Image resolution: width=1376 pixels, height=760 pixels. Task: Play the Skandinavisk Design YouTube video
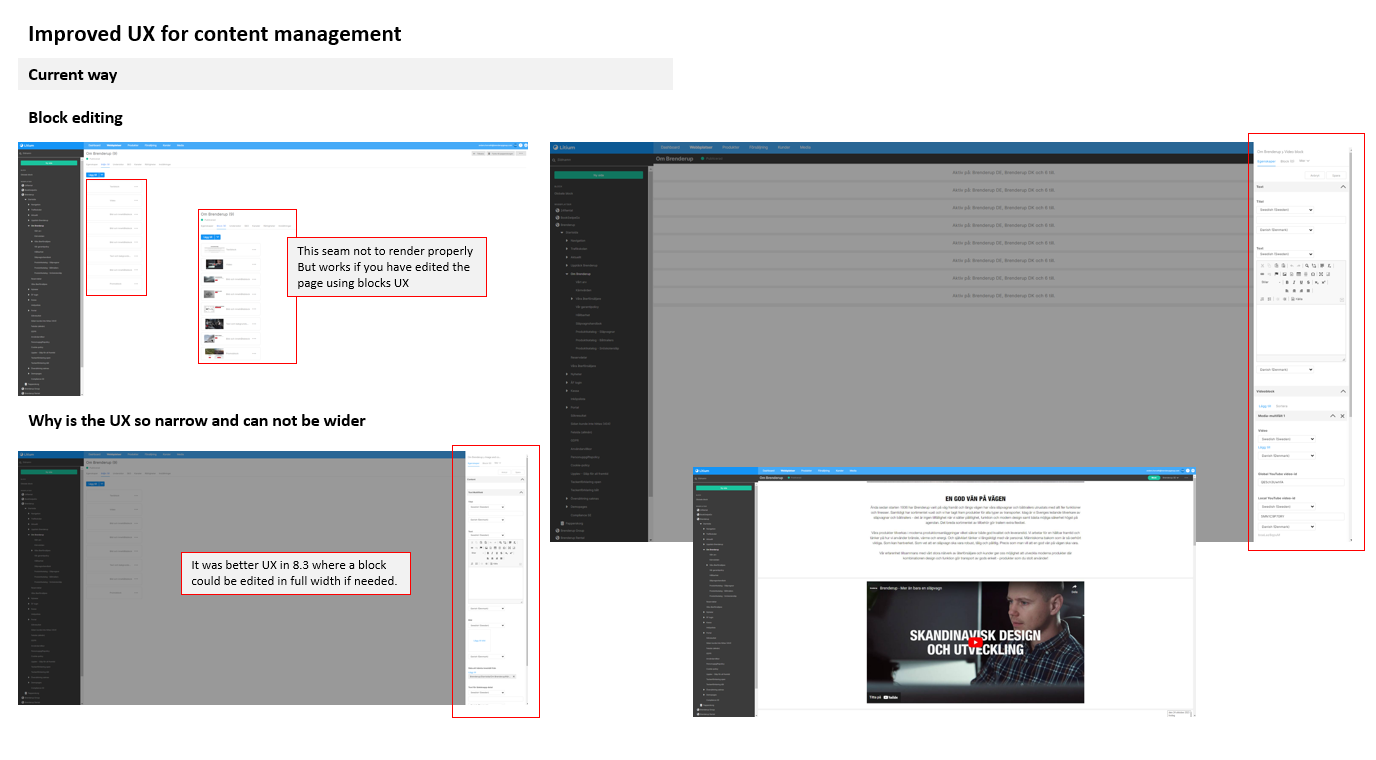[x=974, y=641]
